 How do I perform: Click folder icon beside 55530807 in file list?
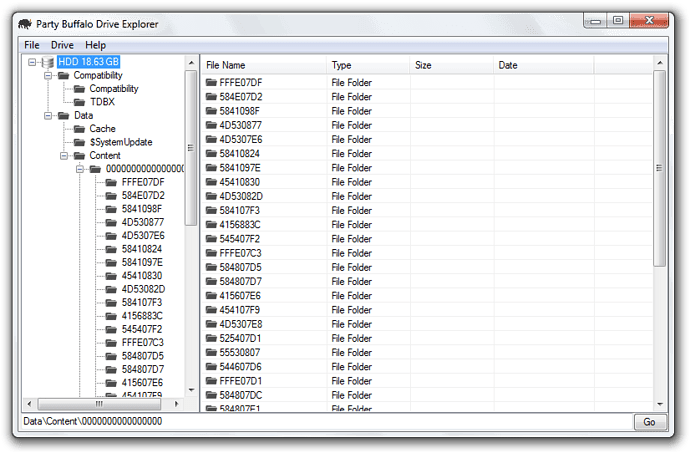pos(211,352)
